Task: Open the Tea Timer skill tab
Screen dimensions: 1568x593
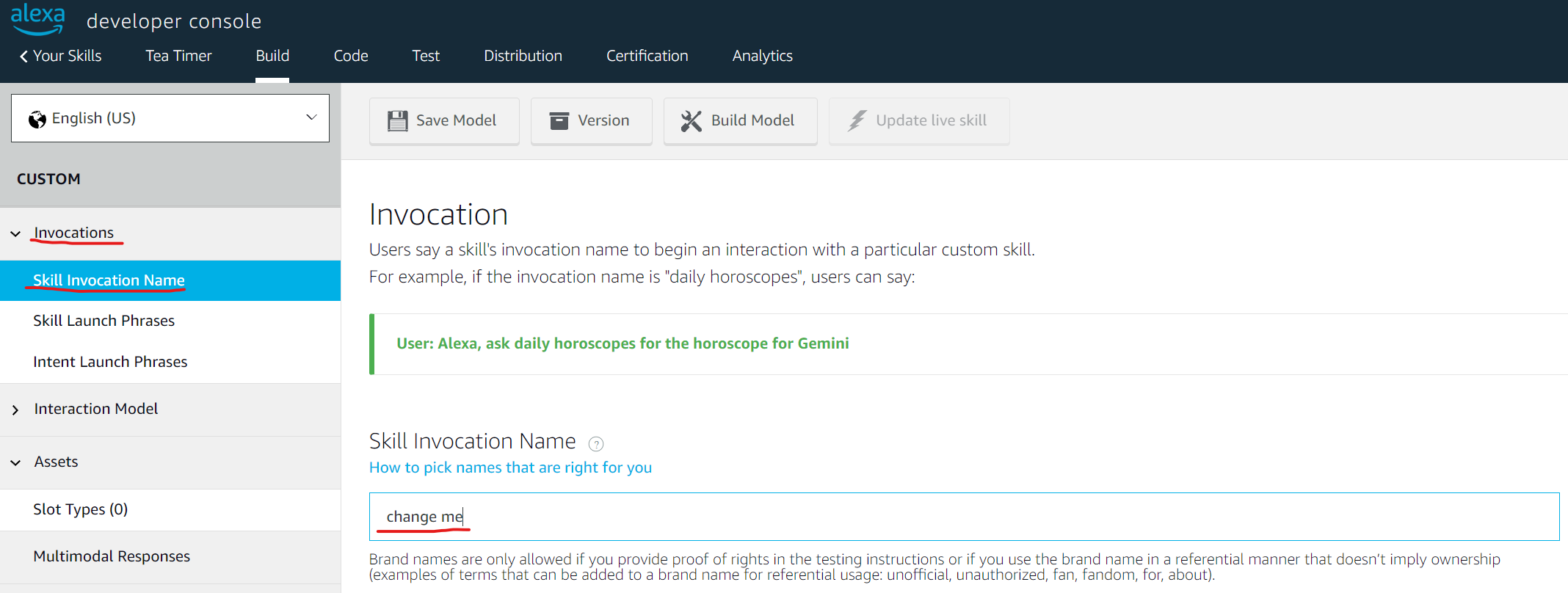Action: [178, 56]
